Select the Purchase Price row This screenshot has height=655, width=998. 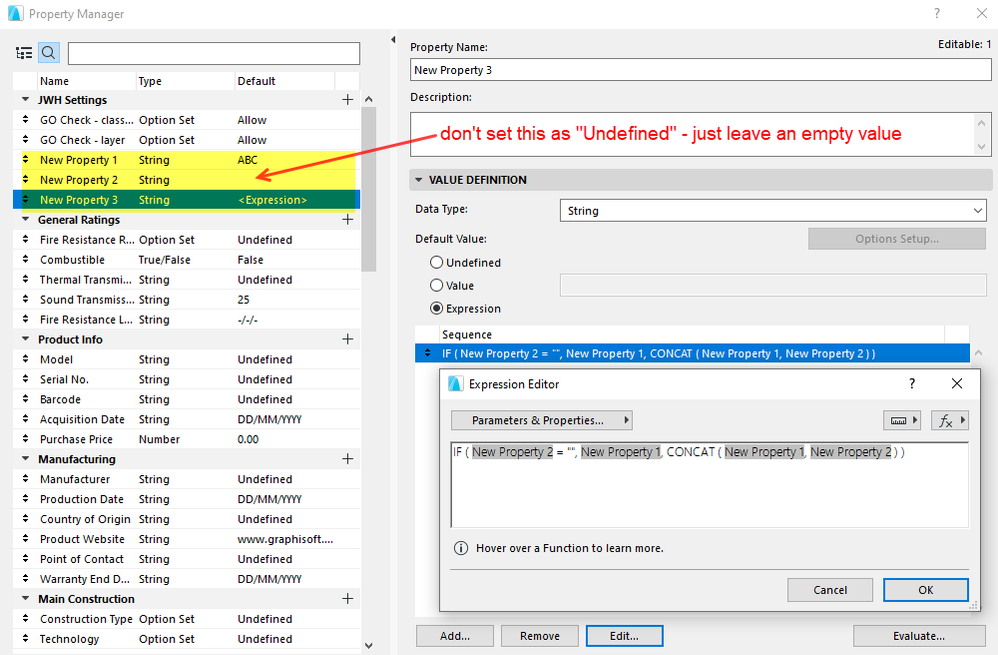(186, 439)
